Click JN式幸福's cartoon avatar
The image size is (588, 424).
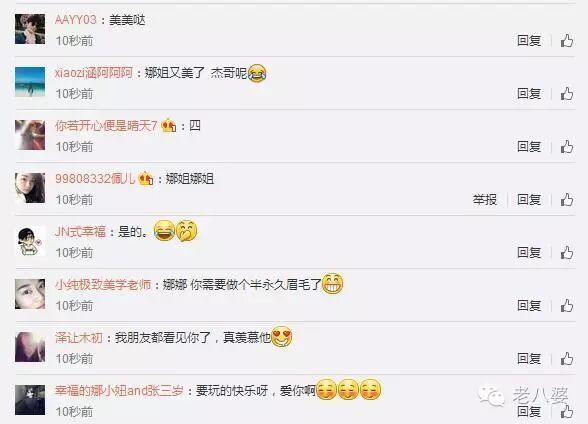tap(30, 241)
